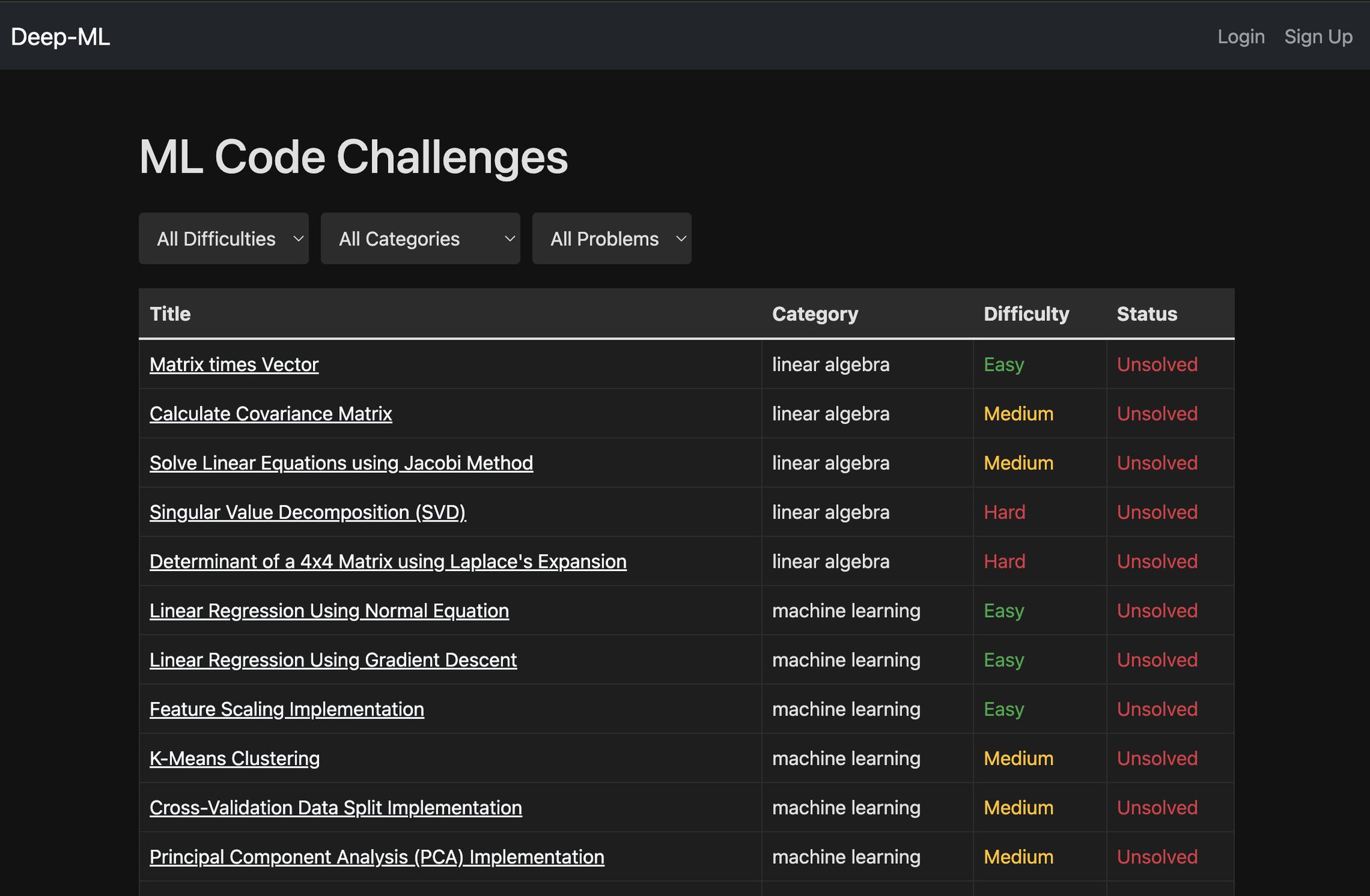Select Feature Scaling Implementation challenge
The width and height of the screenshot is (1370, 896).
pyautogui.click(x=287, y=709)
